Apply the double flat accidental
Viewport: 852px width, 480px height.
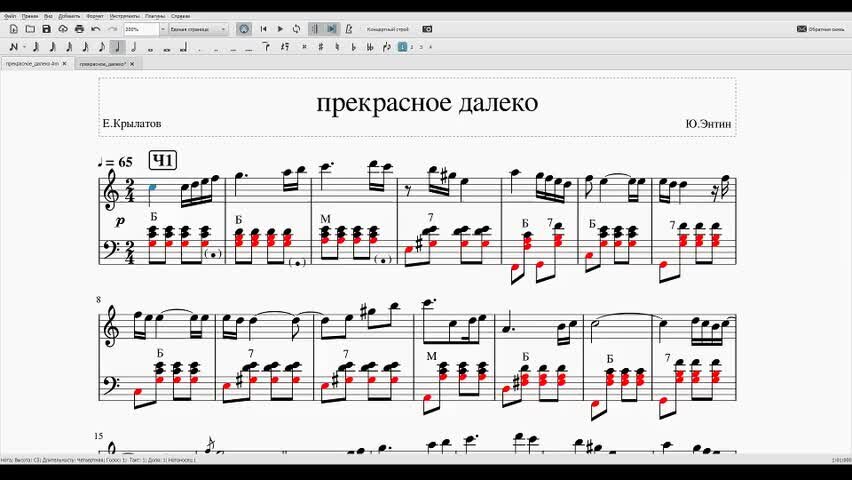pos(370,47)
